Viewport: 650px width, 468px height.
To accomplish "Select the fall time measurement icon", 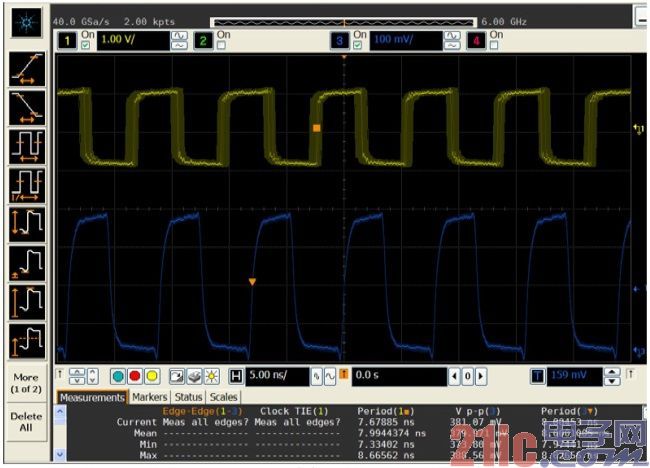I will pos(27,108).
